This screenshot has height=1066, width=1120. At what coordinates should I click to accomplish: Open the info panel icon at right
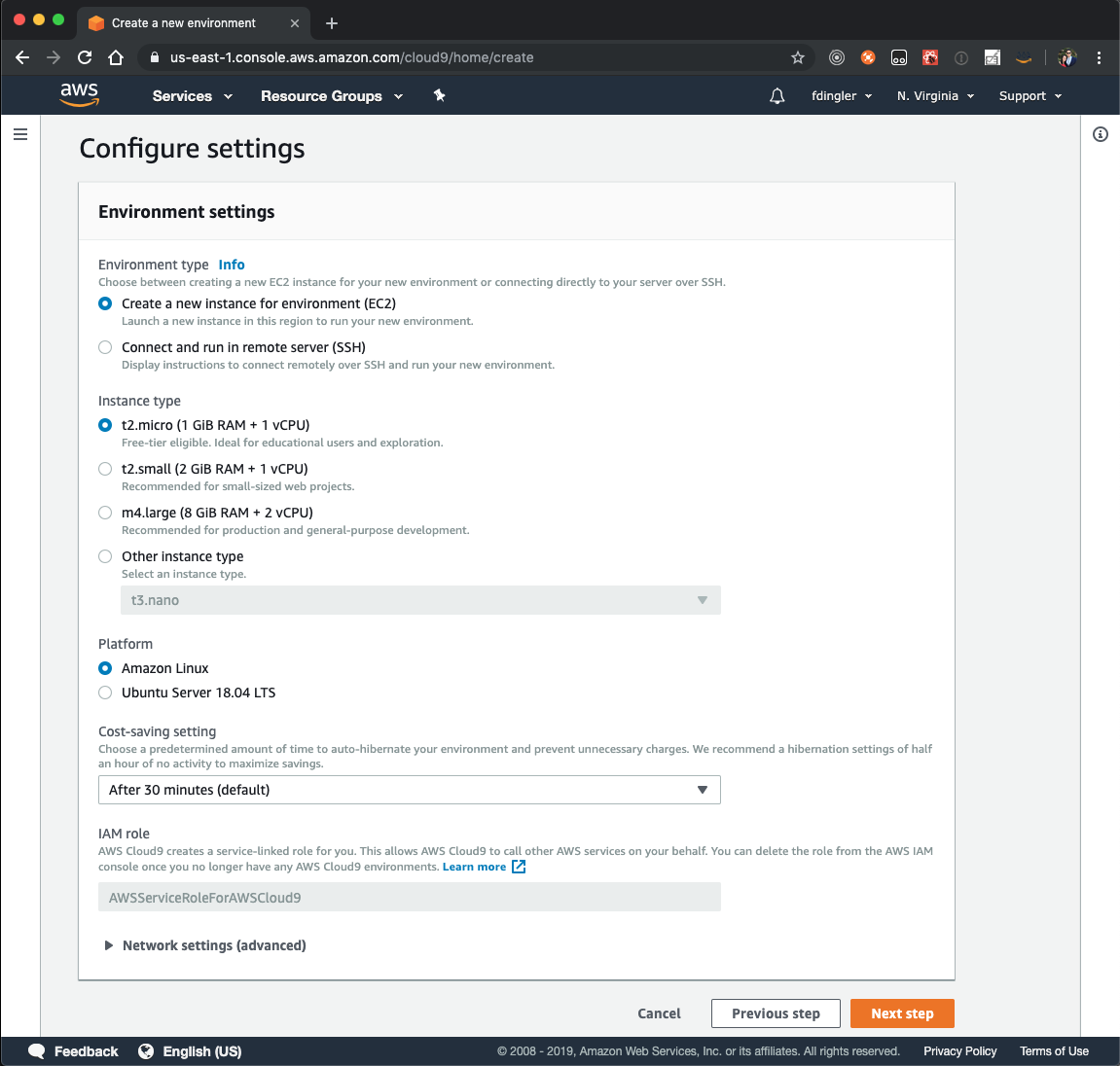click(1100, 134)
